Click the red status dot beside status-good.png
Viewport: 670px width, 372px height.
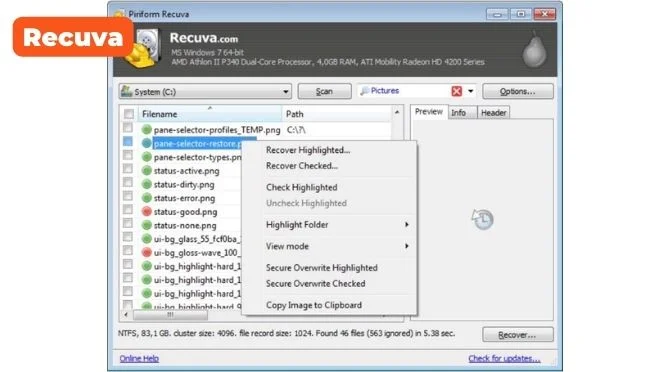coord(147,211)
